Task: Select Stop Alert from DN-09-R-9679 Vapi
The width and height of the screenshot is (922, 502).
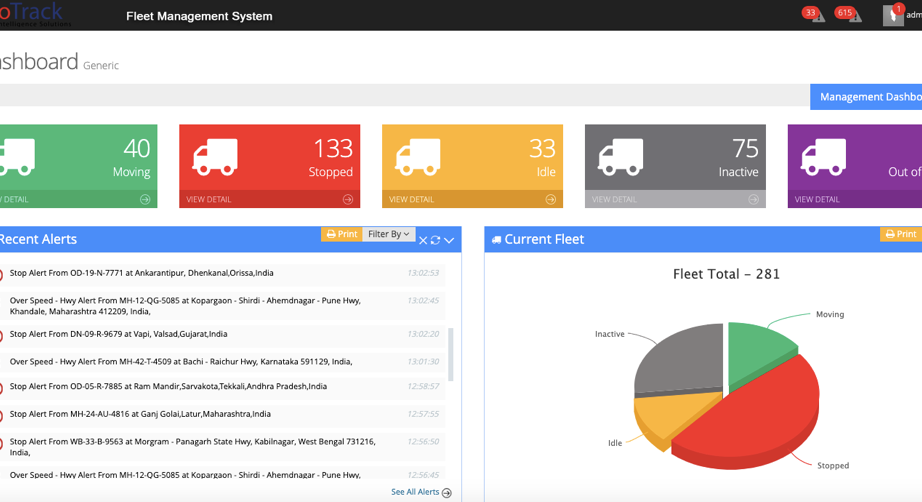Action: click(x=222, y=334)
